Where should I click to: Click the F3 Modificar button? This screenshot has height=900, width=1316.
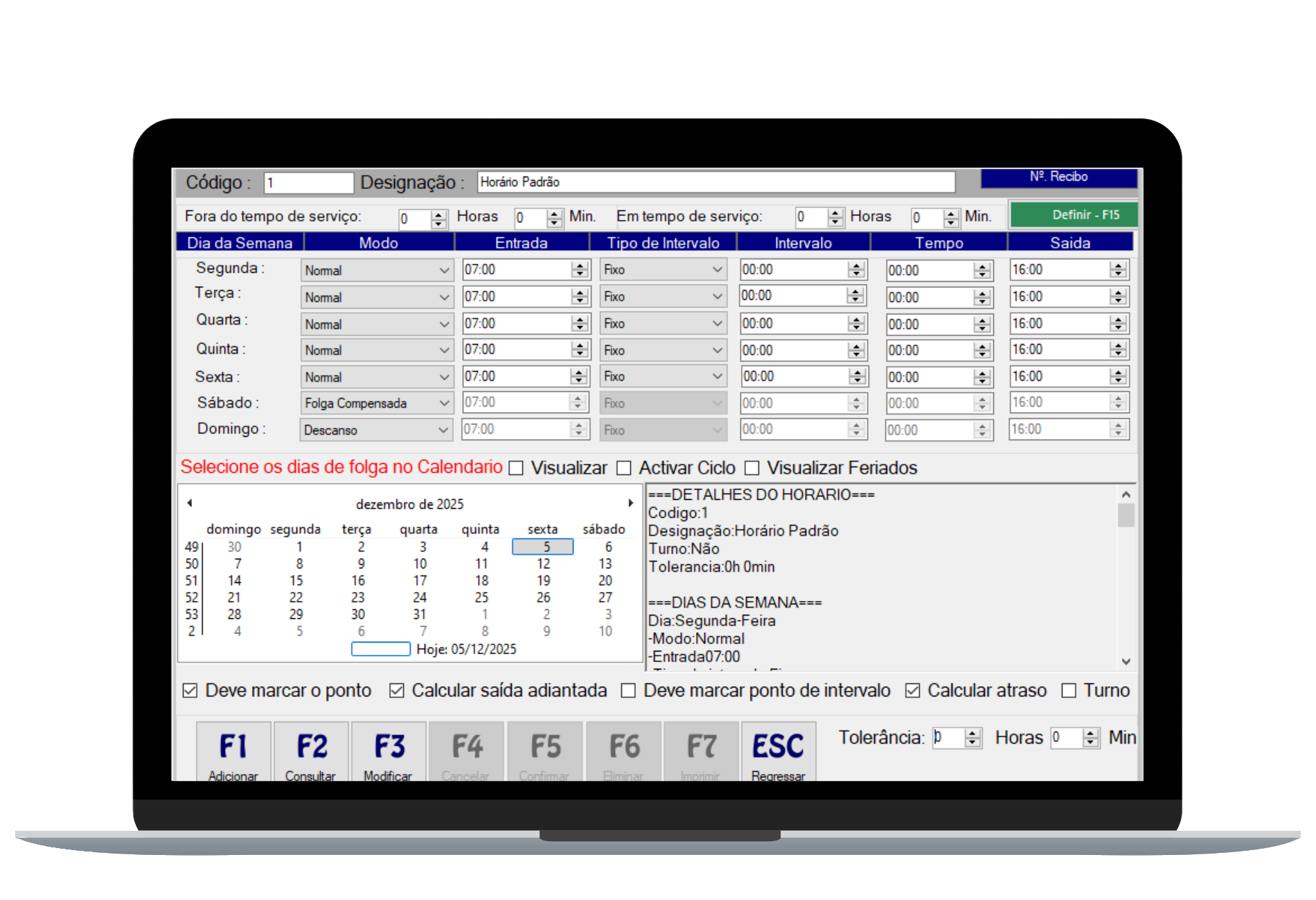click(x=389, y=752)
